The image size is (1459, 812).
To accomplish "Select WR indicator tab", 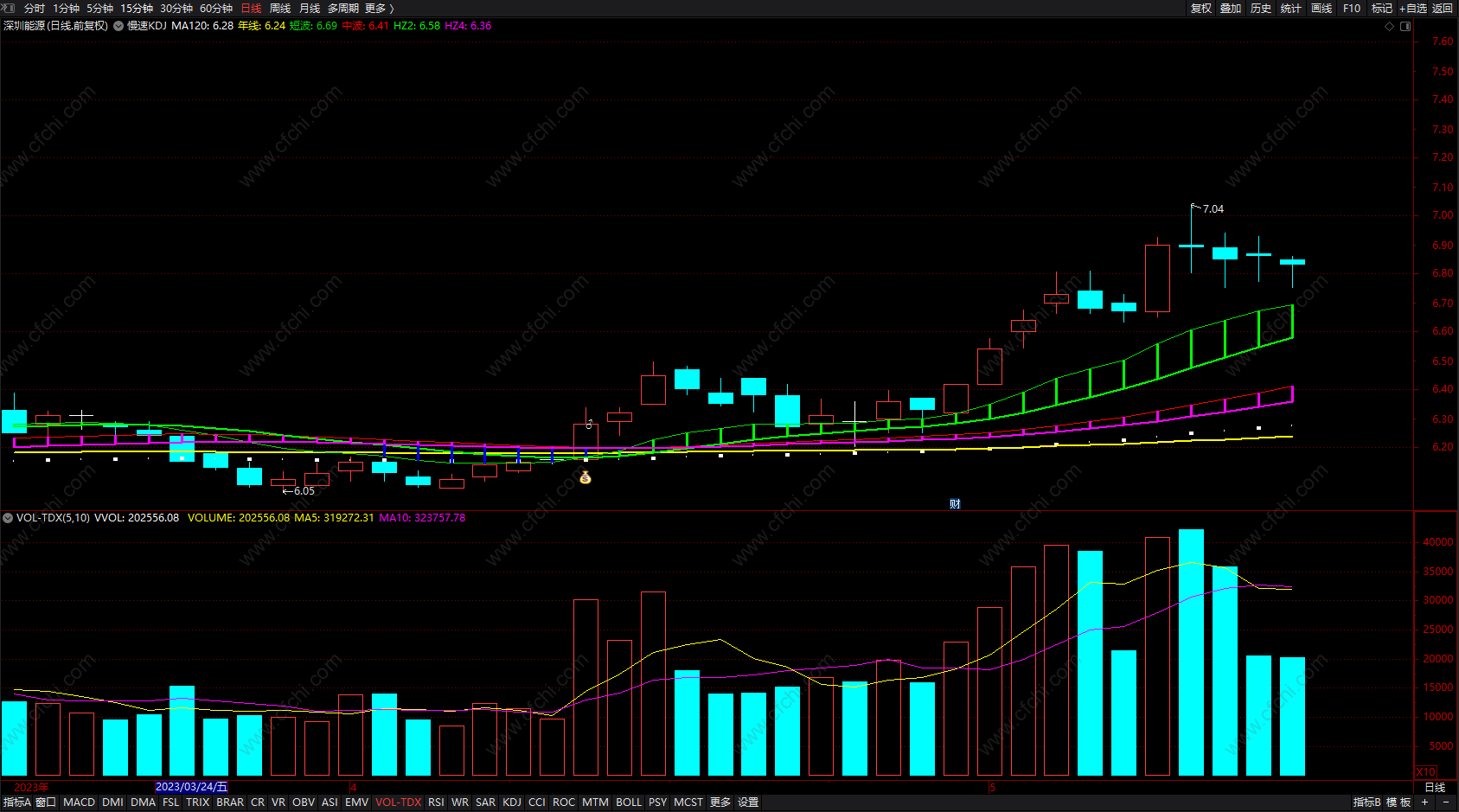I will (x=460, y=802).
